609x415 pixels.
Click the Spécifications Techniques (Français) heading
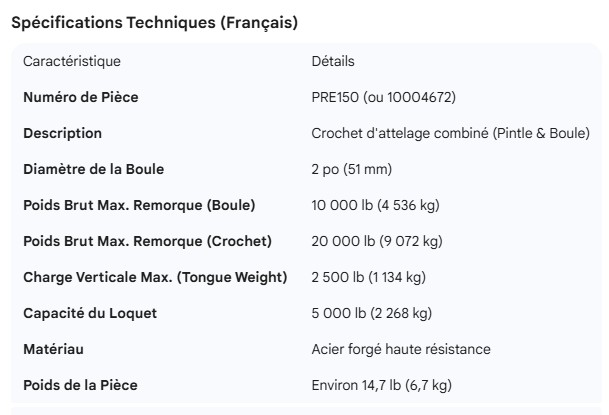154,22
